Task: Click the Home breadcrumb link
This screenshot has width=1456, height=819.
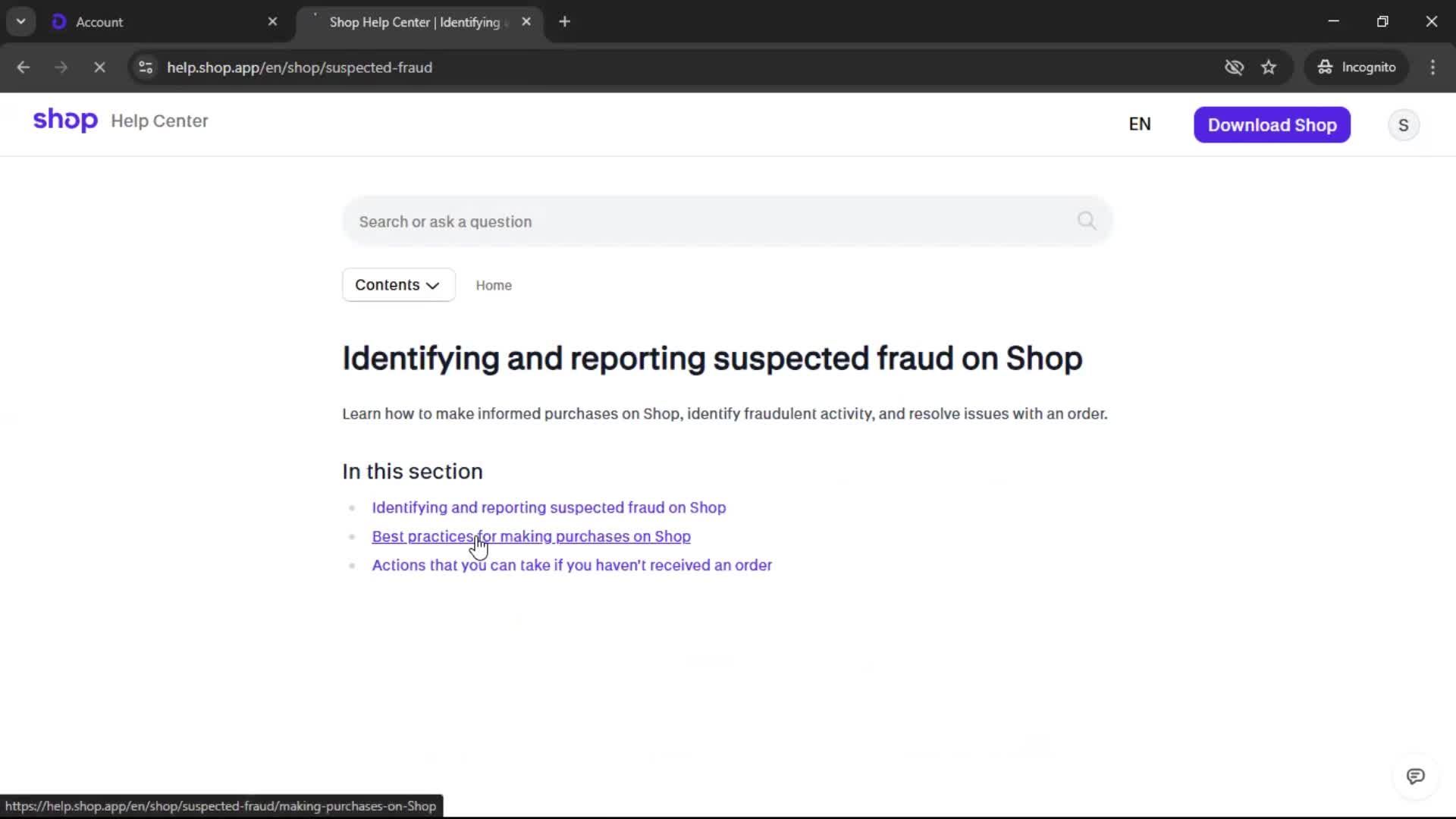Action: pyautogui.click(x=494, y=286)
